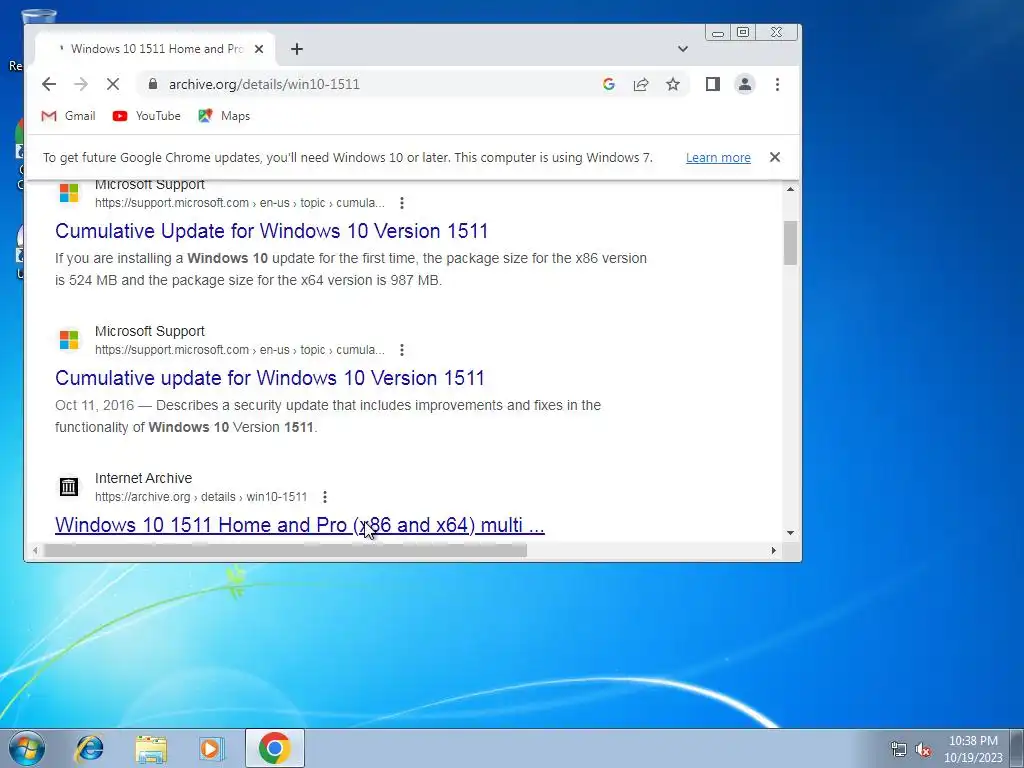Dismiss the Chrome update notification bar

[775, 157]
